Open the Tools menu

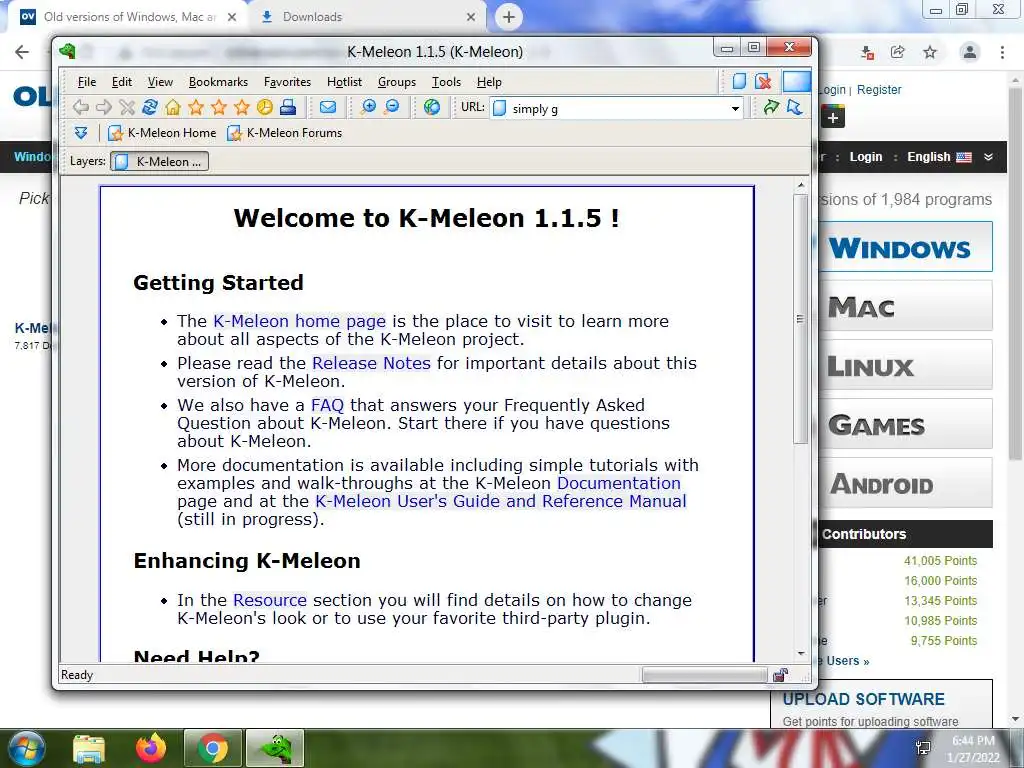[446, 82]
